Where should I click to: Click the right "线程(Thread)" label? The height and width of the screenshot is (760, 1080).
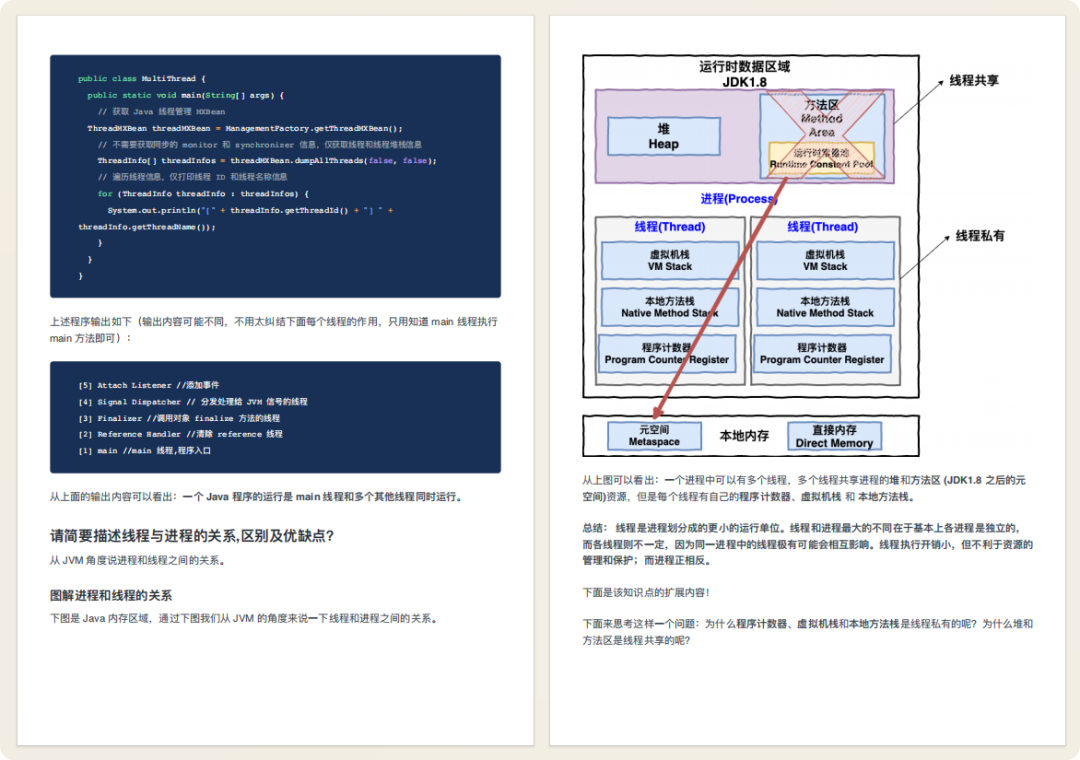[x=822, y=227]
